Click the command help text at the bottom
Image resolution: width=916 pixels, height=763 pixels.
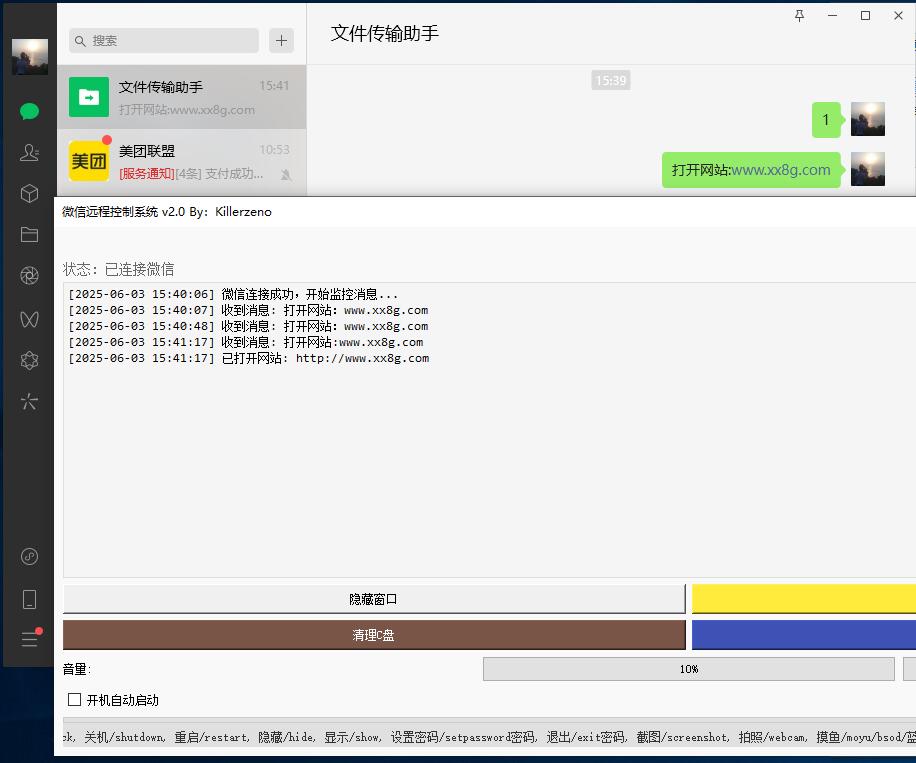pyautogui.click(x=489, y=737)
